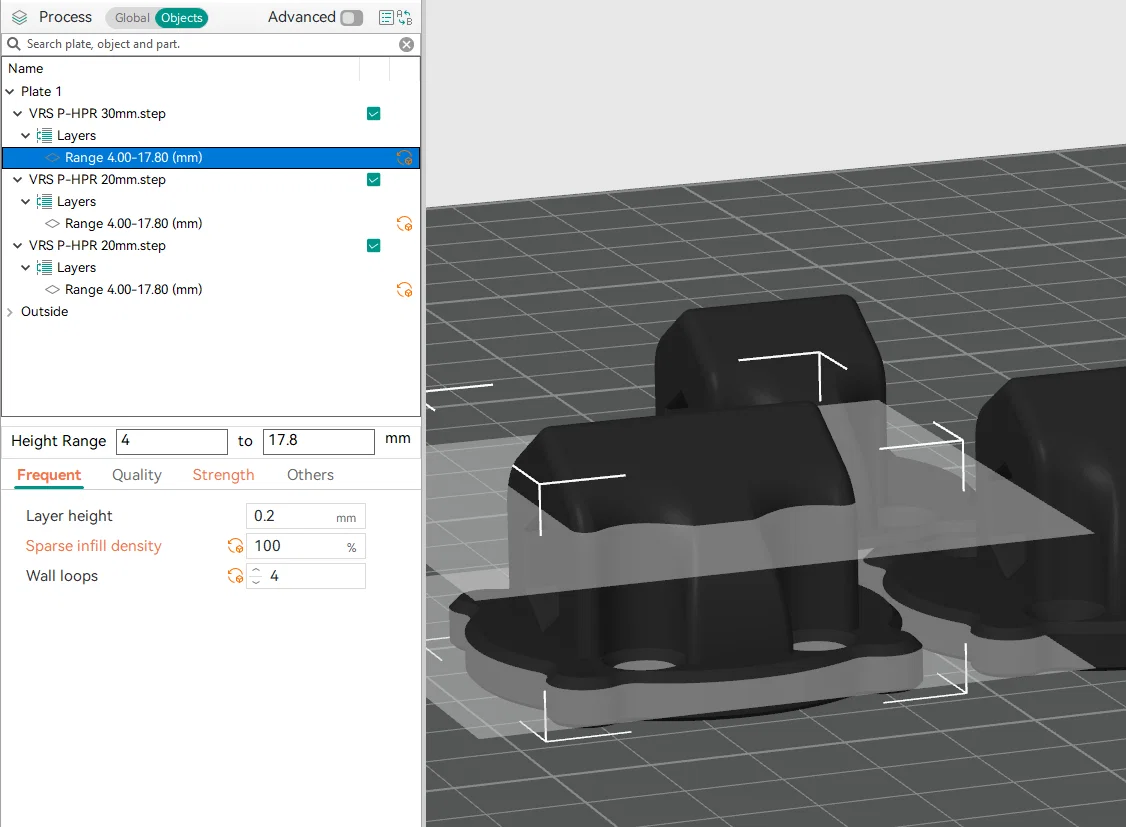Uncheck printable box for VRS P-HPR 30mm.step
This screenshot has height=827, width=1126.
click(373, 113)
